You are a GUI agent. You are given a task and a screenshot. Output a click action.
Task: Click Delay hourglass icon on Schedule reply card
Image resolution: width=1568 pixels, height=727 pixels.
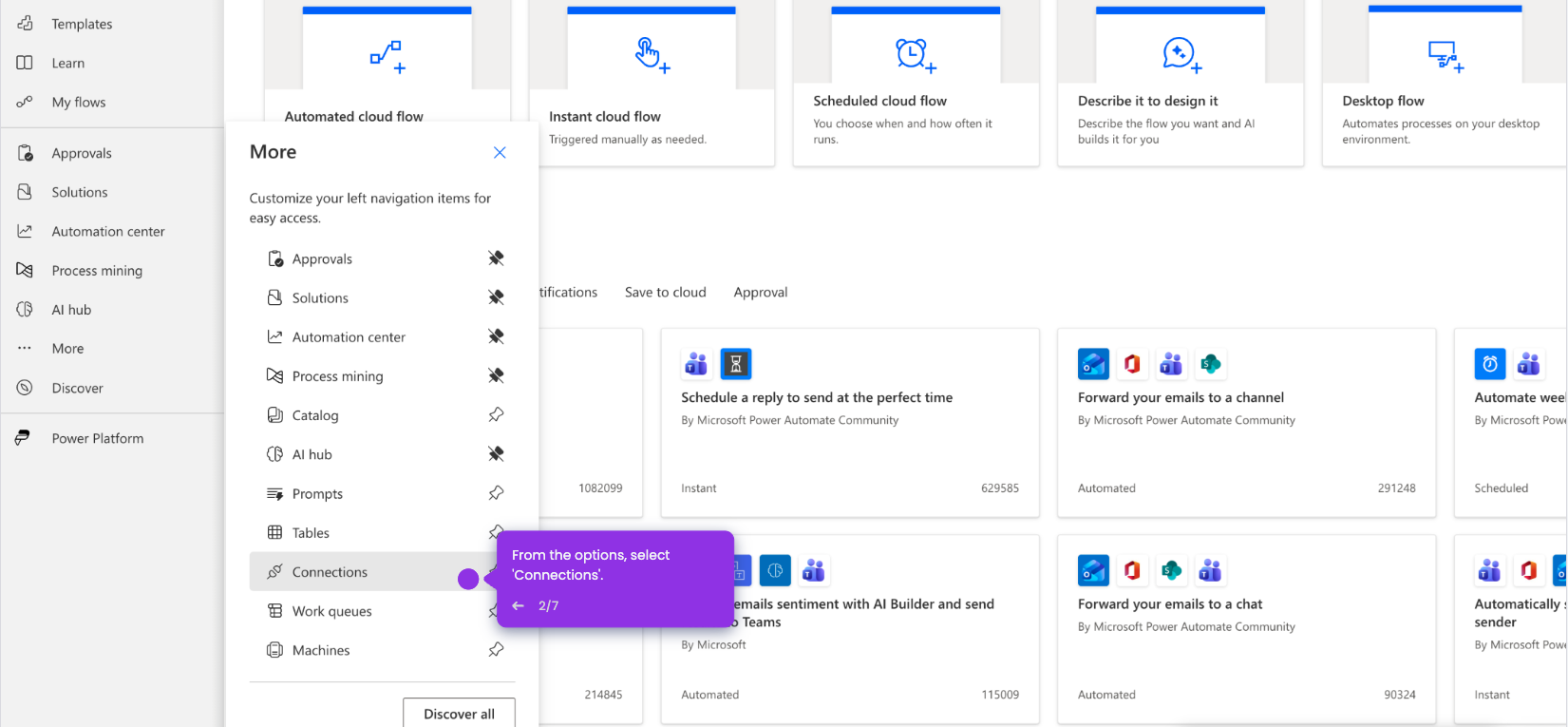pyautogui.click(x=736, y=364)
